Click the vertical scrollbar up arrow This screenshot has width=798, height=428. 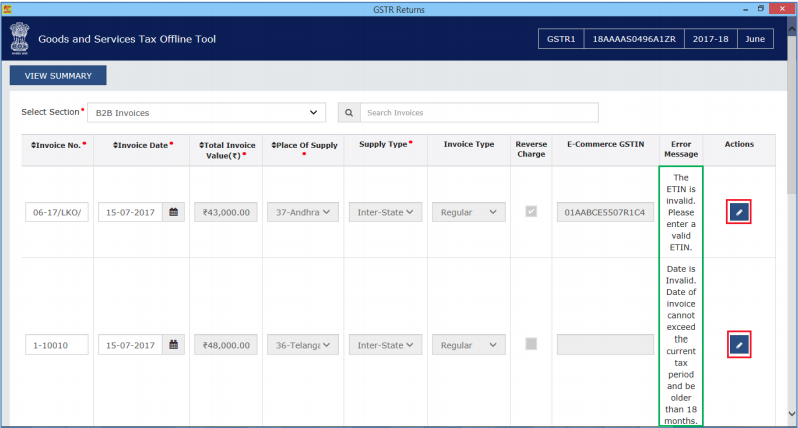pyautogui.click(x=792, y=30)
